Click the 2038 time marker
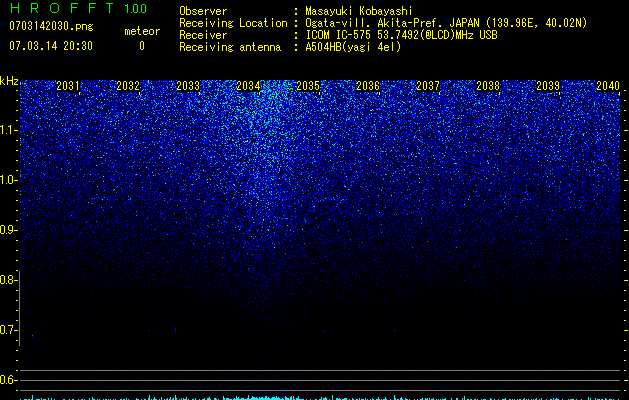Image resolution: width=629 pixels, height=400 pixels. click(488, 86)
